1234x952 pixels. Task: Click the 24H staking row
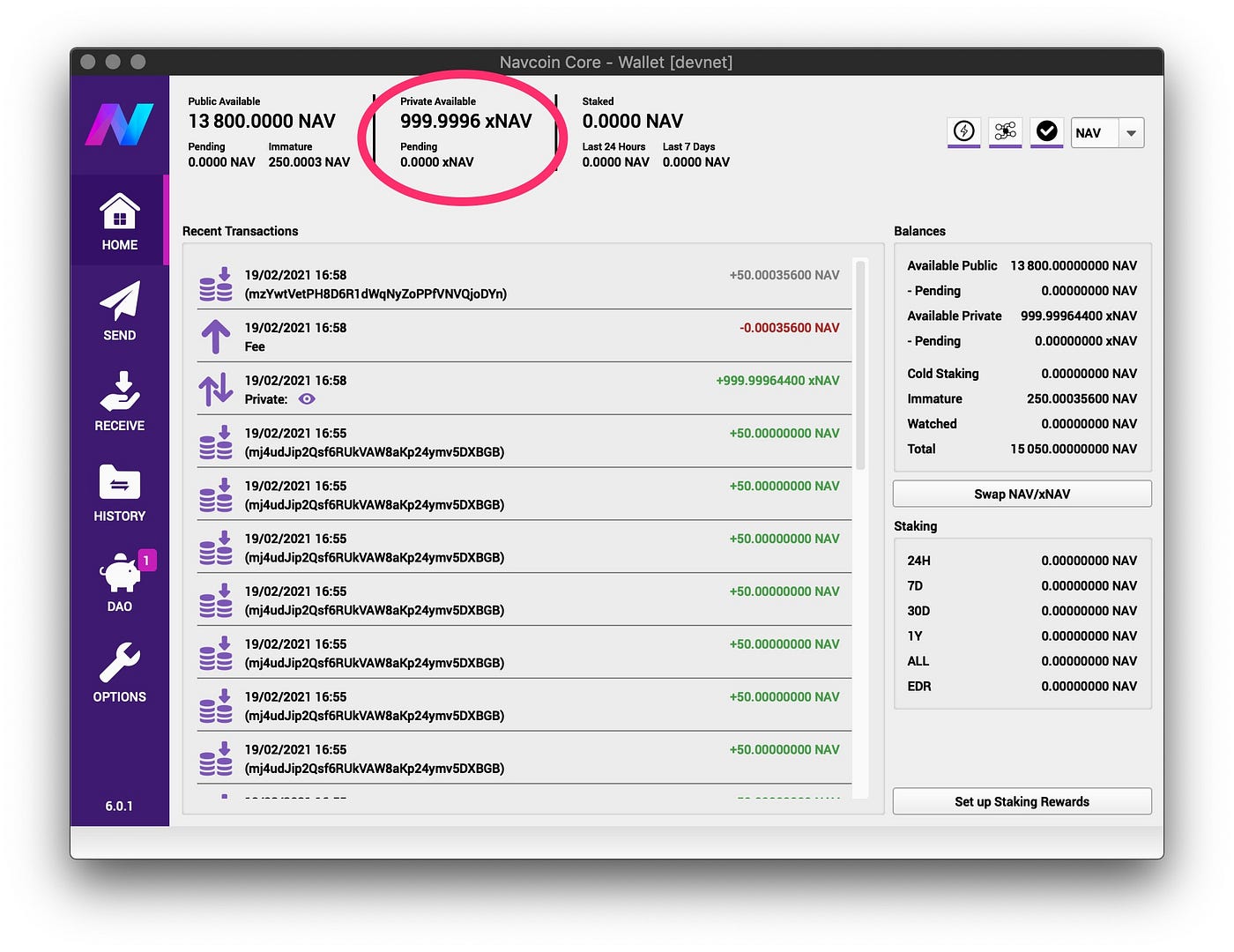coord(1022,561)
